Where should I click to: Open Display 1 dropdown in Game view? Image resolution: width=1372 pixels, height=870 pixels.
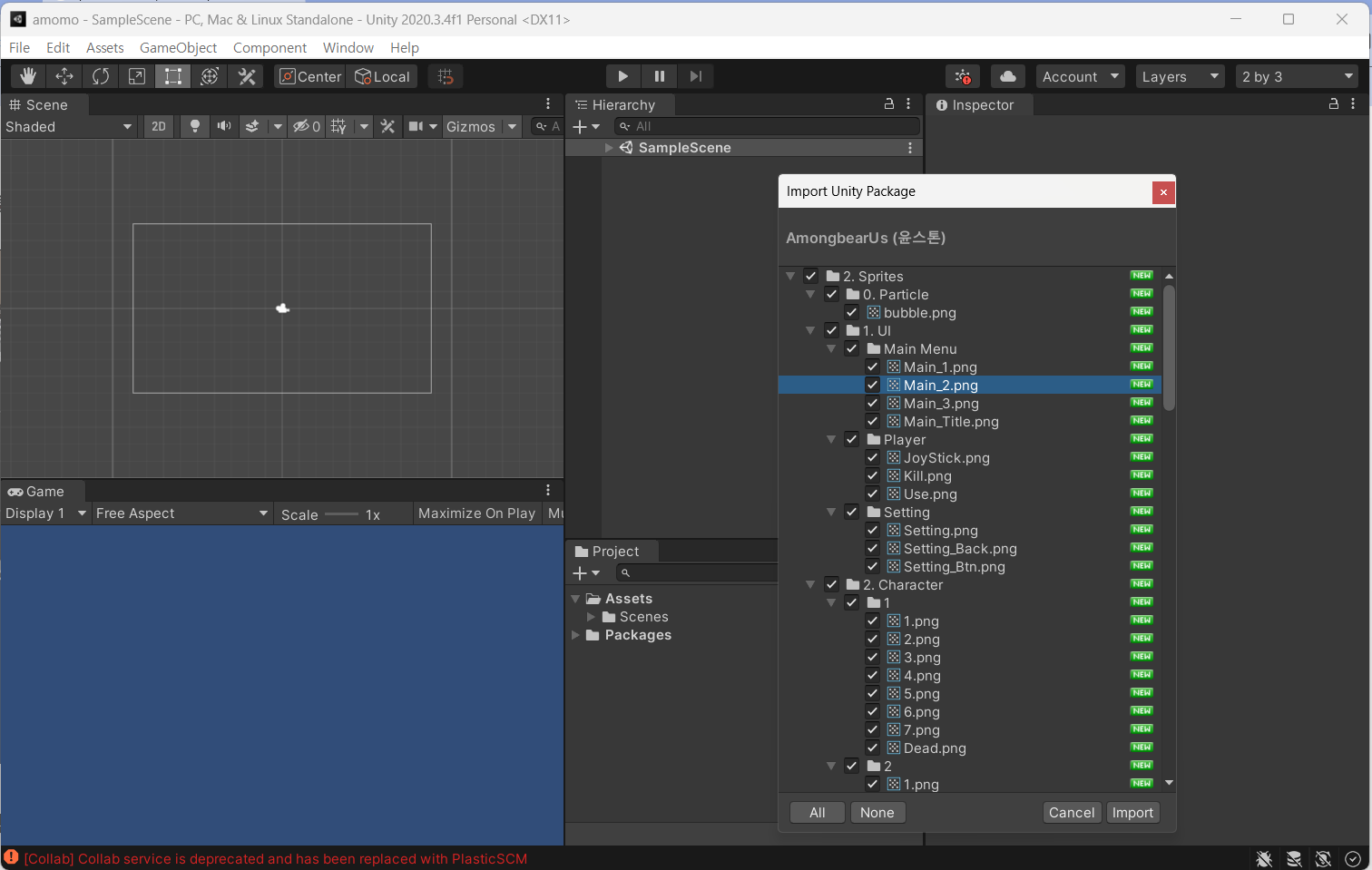pyautogui.click(x=45, y=513)
